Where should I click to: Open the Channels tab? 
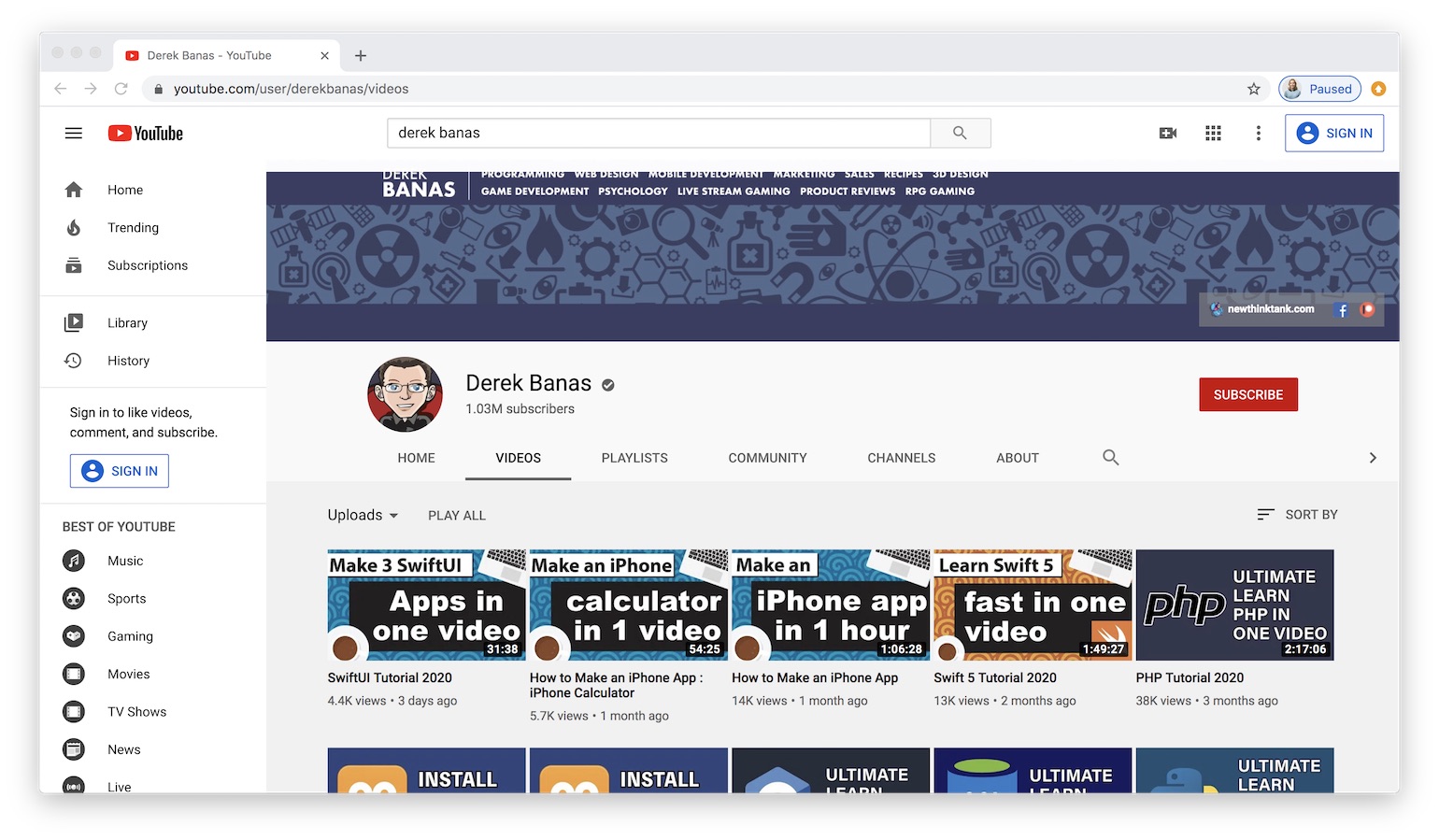tap(901, 458)
